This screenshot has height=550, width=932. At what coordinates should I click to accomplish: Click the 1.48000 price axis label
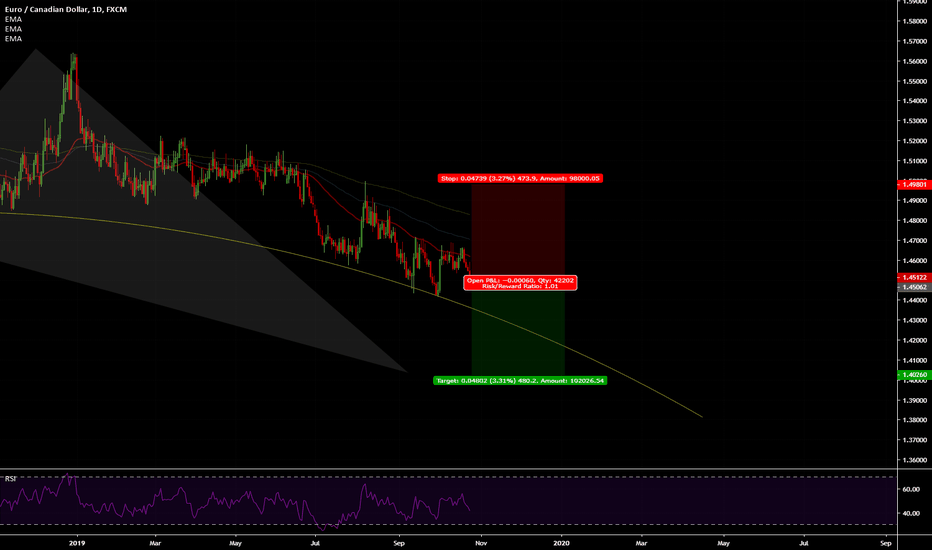coord(915,221)
